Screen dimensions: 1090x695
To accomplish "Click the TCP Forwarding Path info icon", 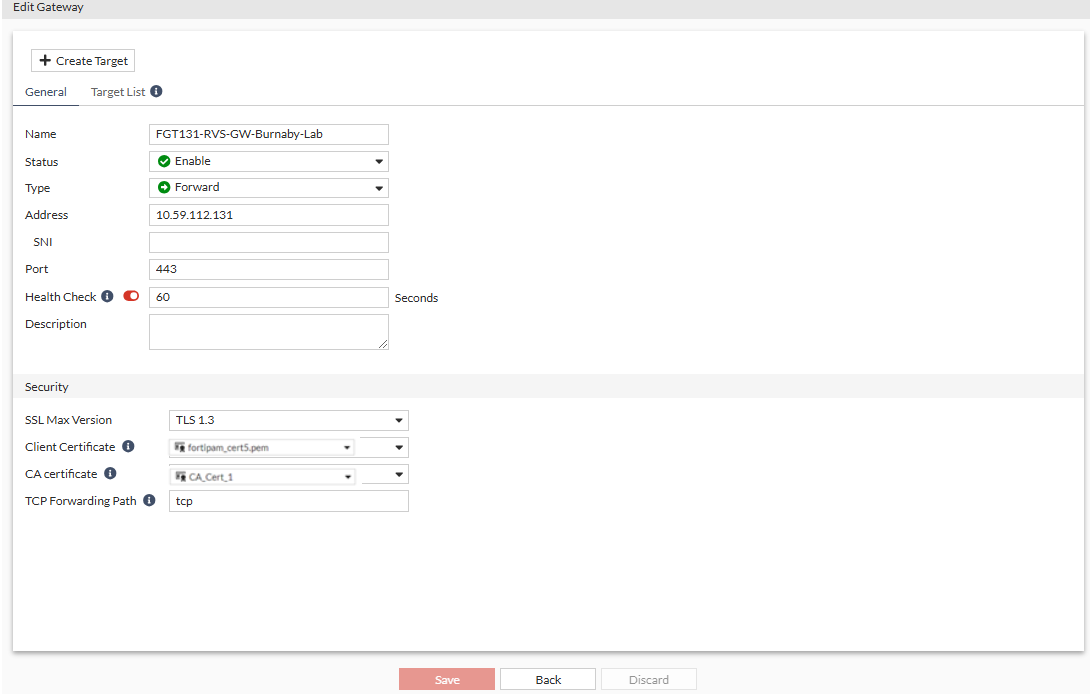I will click(x=149, y=500).
